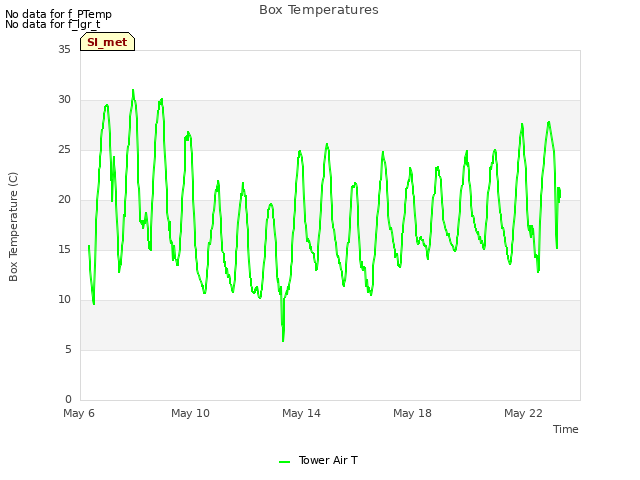Click the 30 y-axis tick label
640x480 pixels.
pos(64,100)
